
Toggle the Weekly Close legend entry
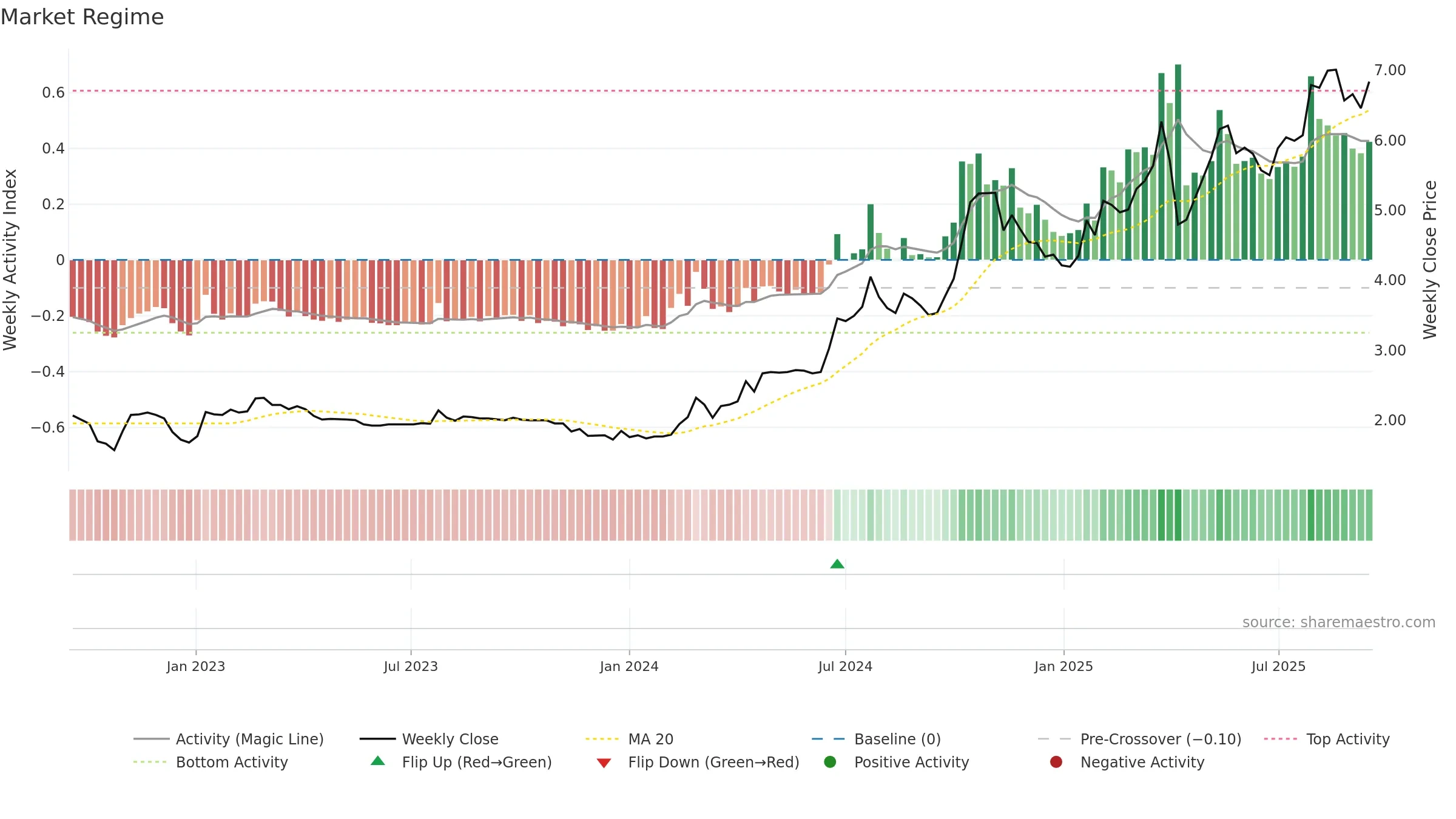(x=429, y=739)
